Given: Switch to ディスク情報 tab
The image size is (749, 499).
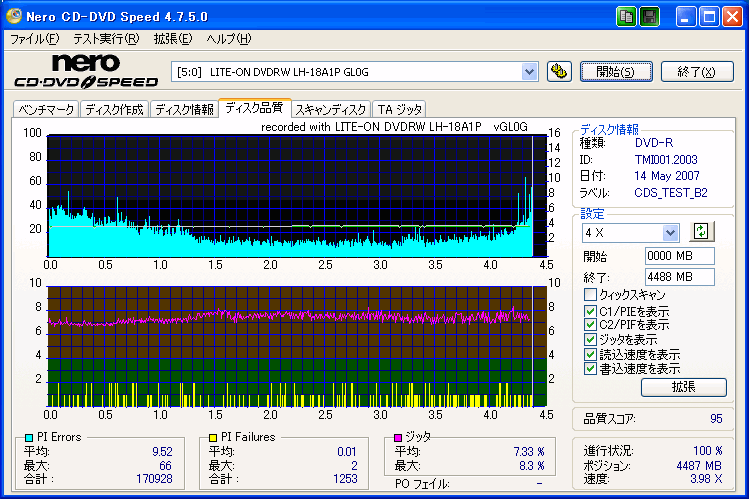Looking at the screenshot, I should (184, 109).
